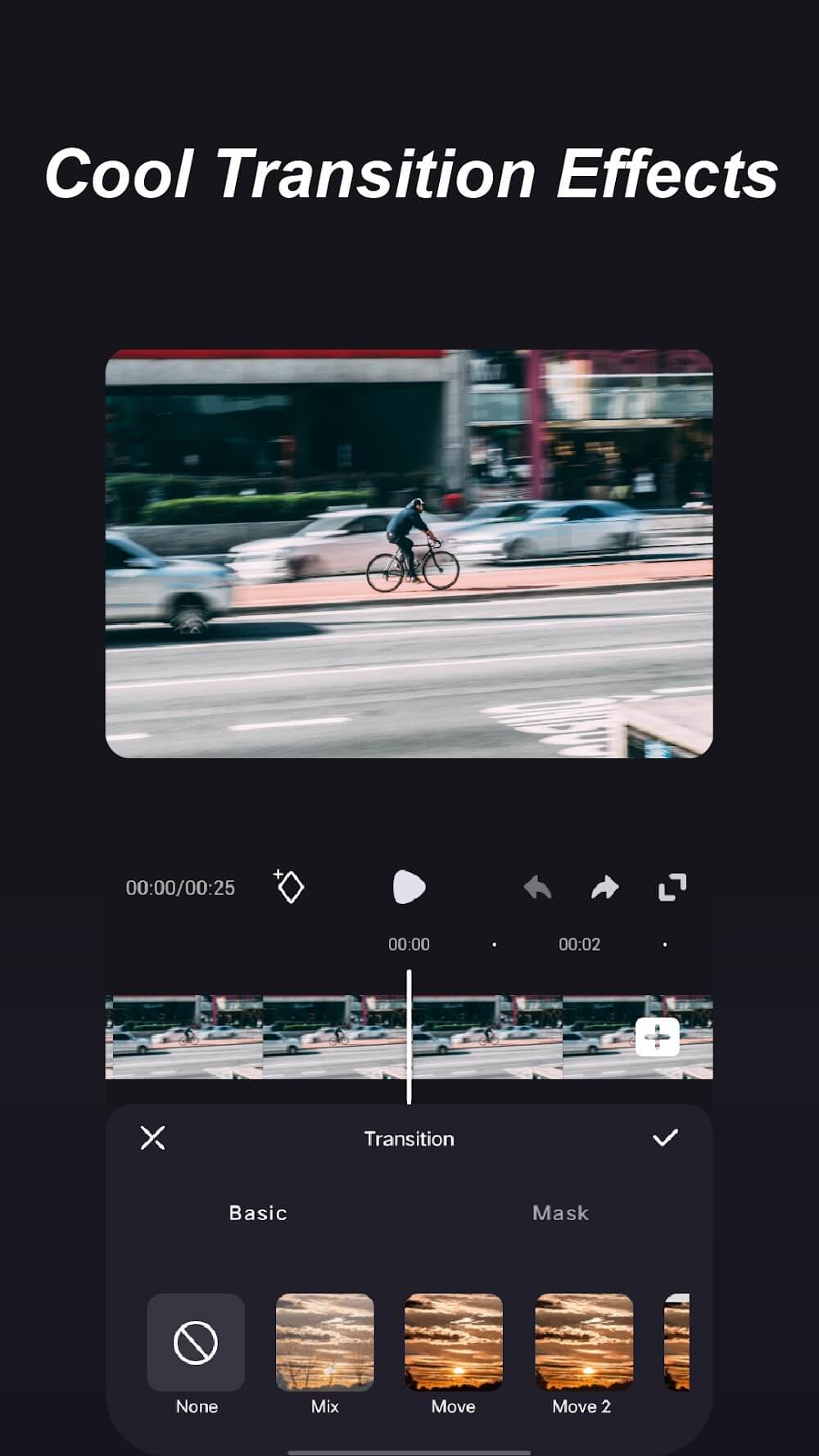
Task: Tap the 00:00/00:25 timecode display
Action: (x=180, y=888)
